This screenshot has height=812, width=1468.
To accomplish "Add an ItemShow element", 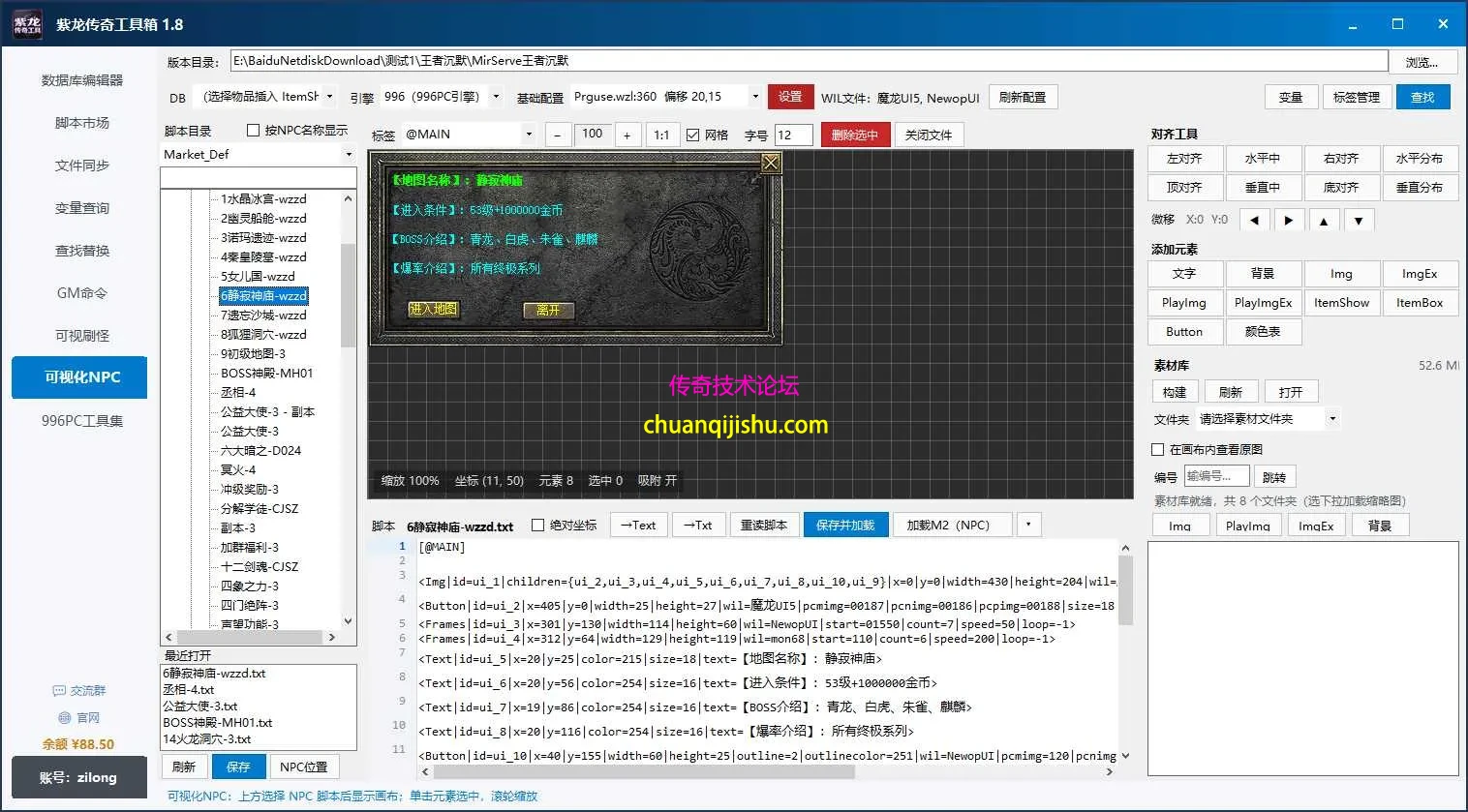I will click(1341, 303).
